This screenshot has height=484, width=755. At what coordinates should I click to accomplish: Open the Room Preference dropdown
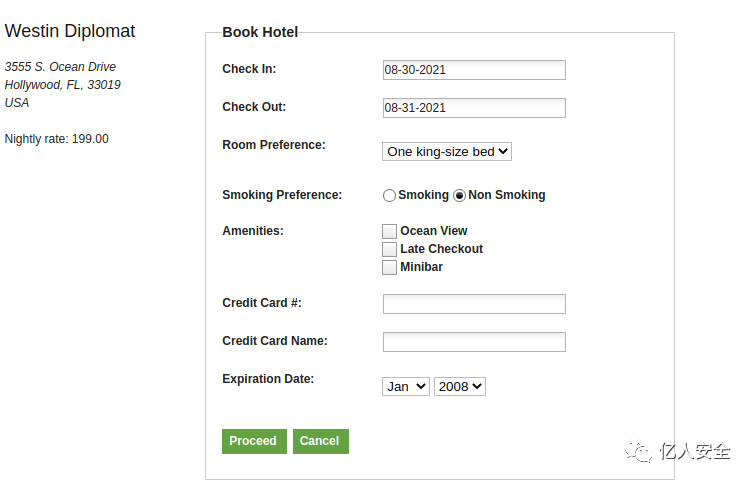[447, 151]
